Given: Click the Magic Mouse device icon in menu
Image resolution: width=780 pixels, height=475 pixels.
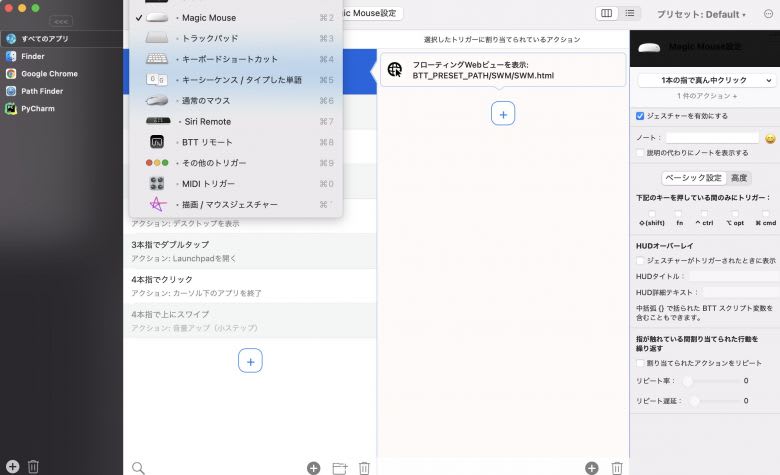Looking at the screenshot, I should click(x=157, y=18).
